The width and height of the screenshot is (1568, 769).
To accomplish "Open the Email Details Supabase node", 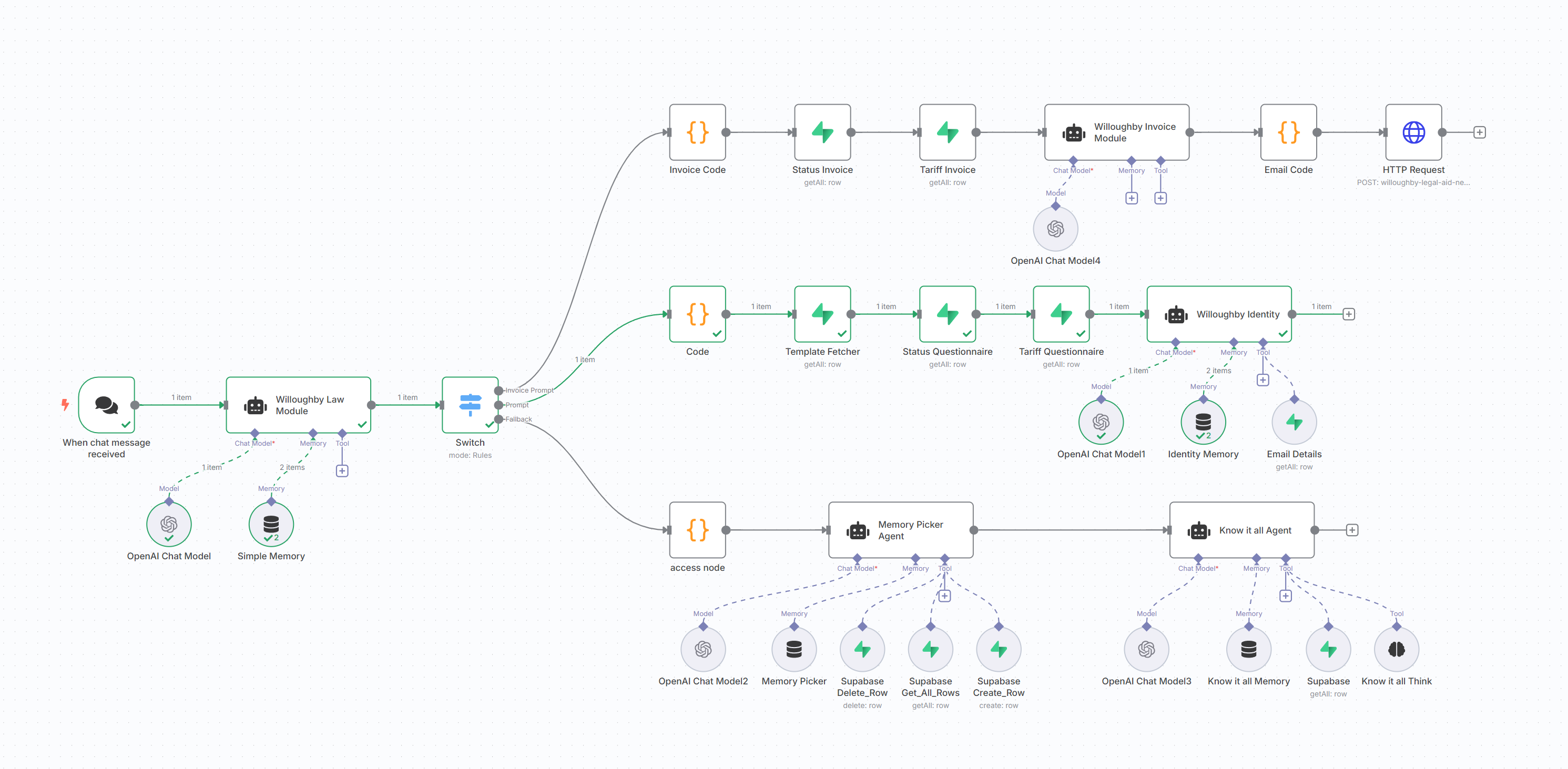I will (x=1294, y=422).
